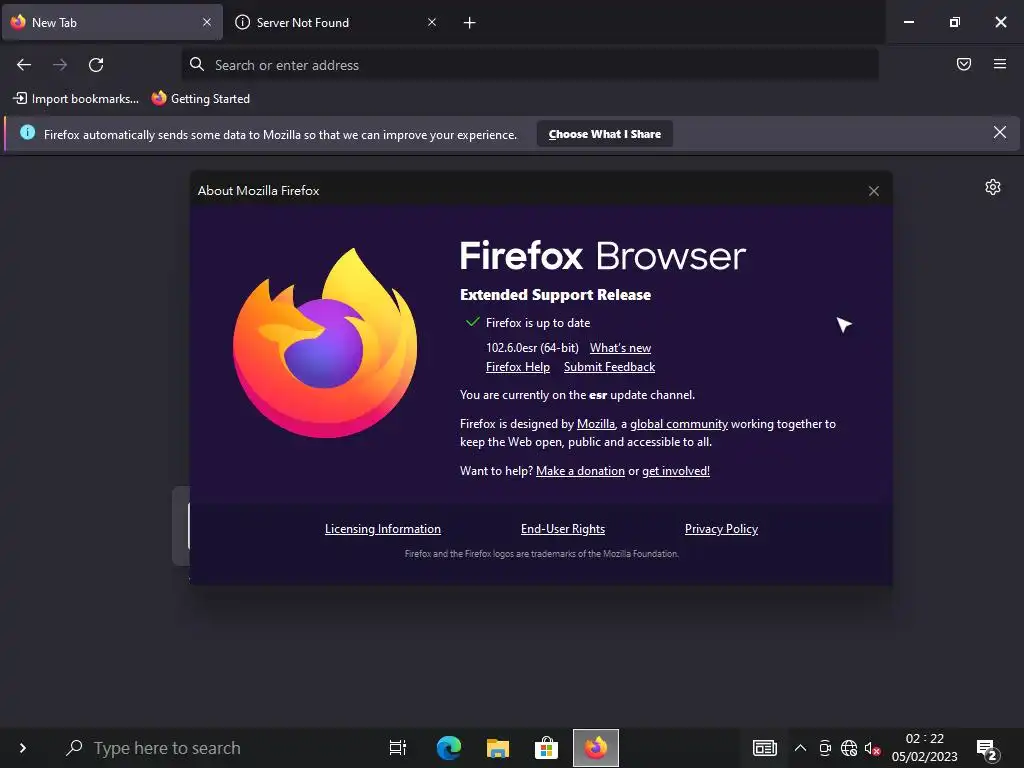The height and width of the screenshot is (768, 1024).
Task: Expand the taskbar chevron at far left
Action: 23,748
